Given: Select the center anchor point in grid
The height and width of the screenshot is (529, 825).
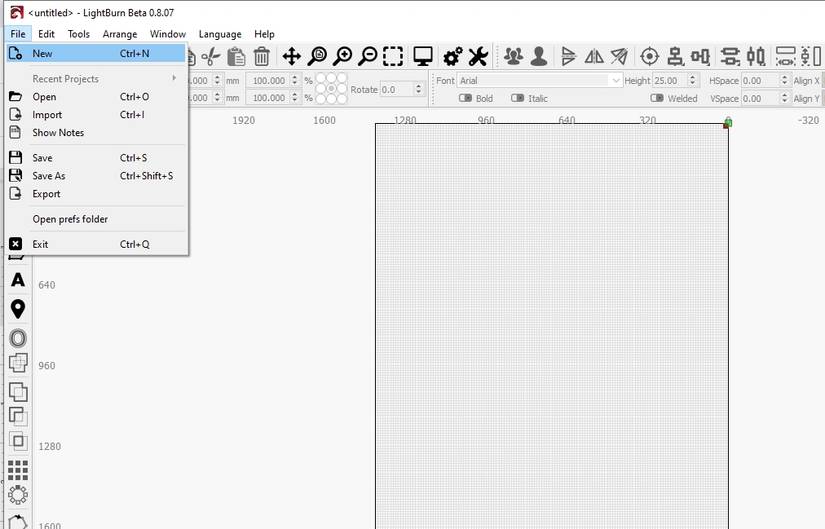Looking at the screenshot, I should tap(331, 88).
